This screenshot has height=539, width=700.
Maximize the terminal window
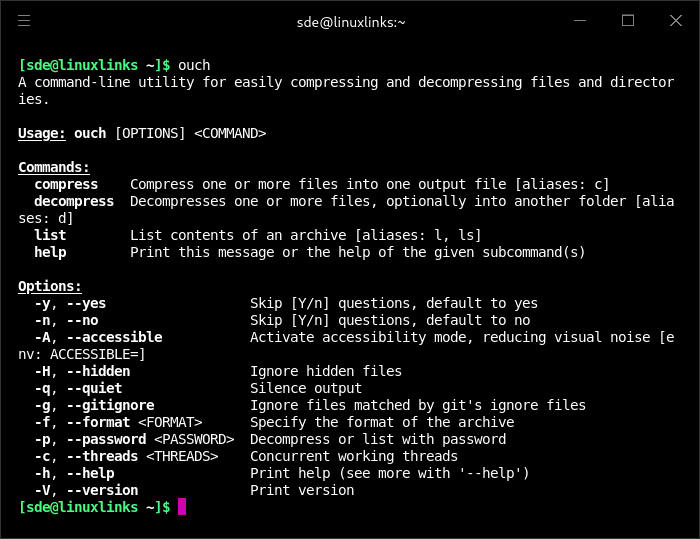[628, 21]
